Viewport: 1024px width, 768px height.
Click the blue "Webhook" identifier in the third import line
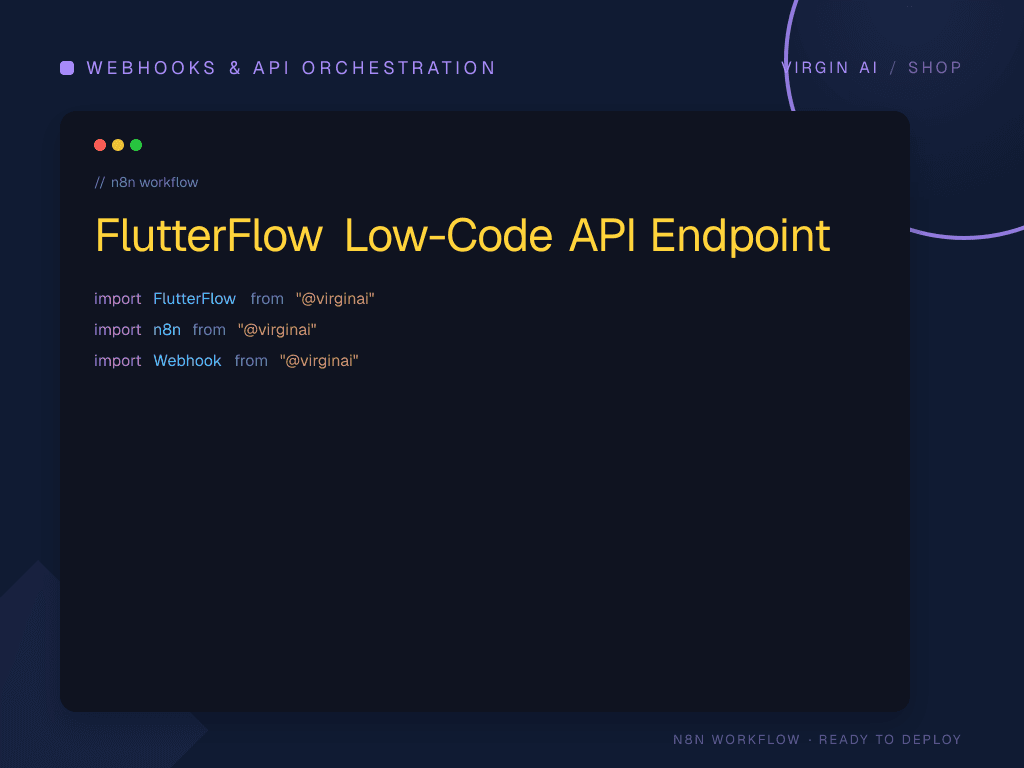(x=187, y=360)
